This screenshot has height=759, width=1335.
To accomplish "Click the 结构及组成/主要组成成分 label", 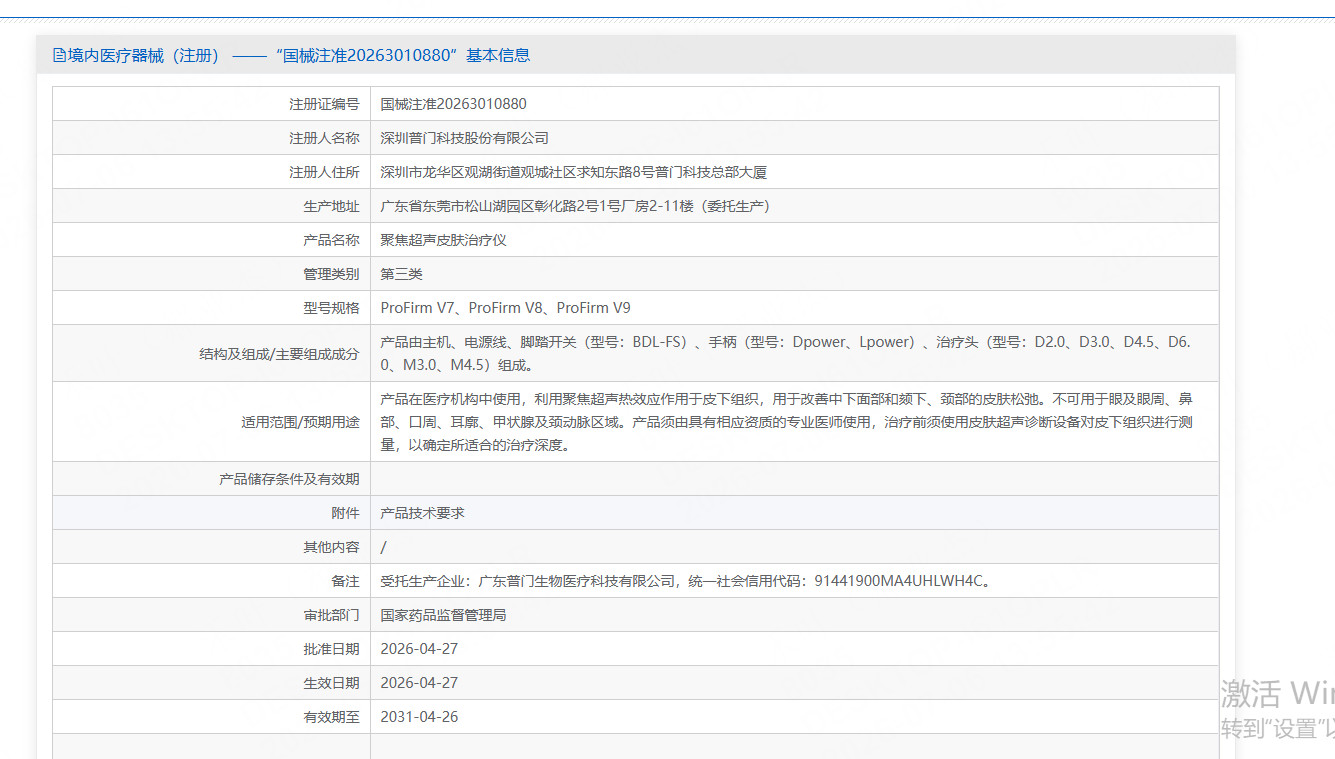I will click(279, 354).
